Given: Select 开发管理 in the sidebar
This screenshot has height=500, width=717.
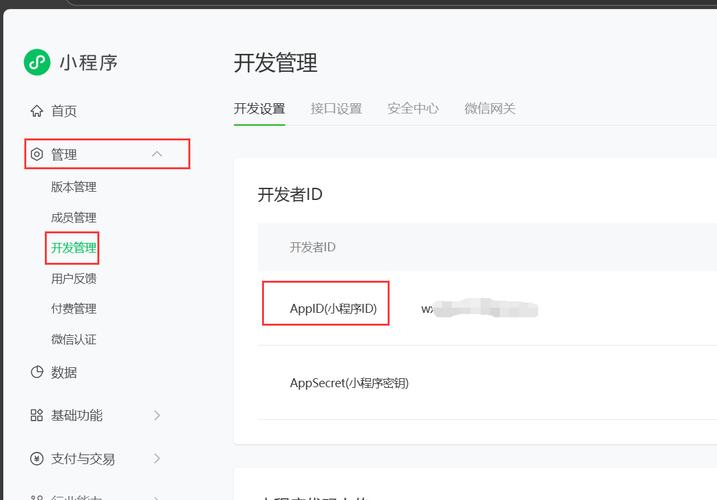Looking at the screenshot, I should point(74,248).
